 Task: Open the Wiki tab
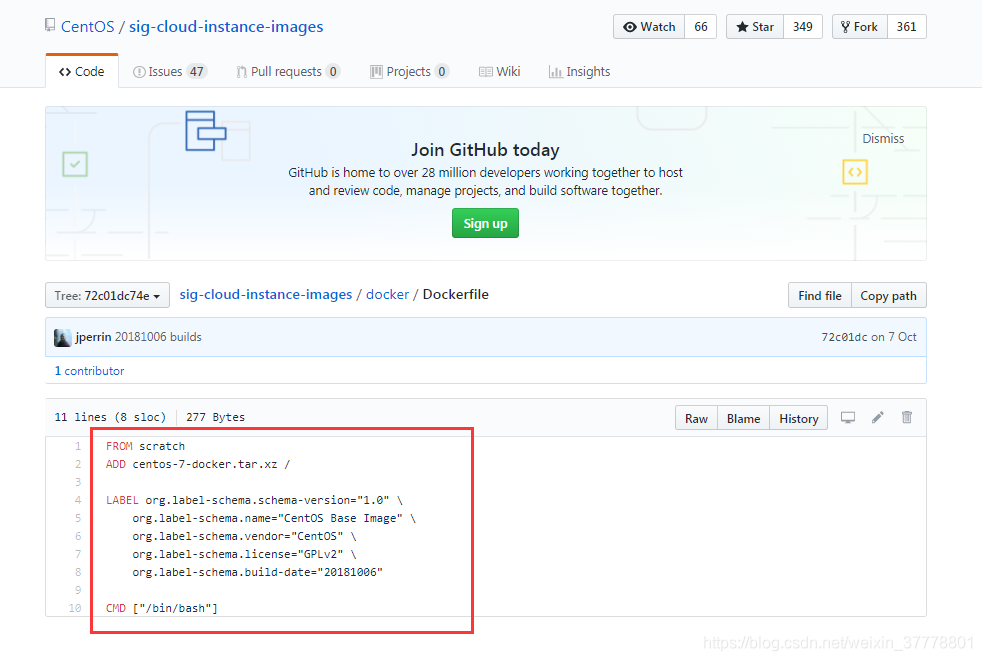500,71
